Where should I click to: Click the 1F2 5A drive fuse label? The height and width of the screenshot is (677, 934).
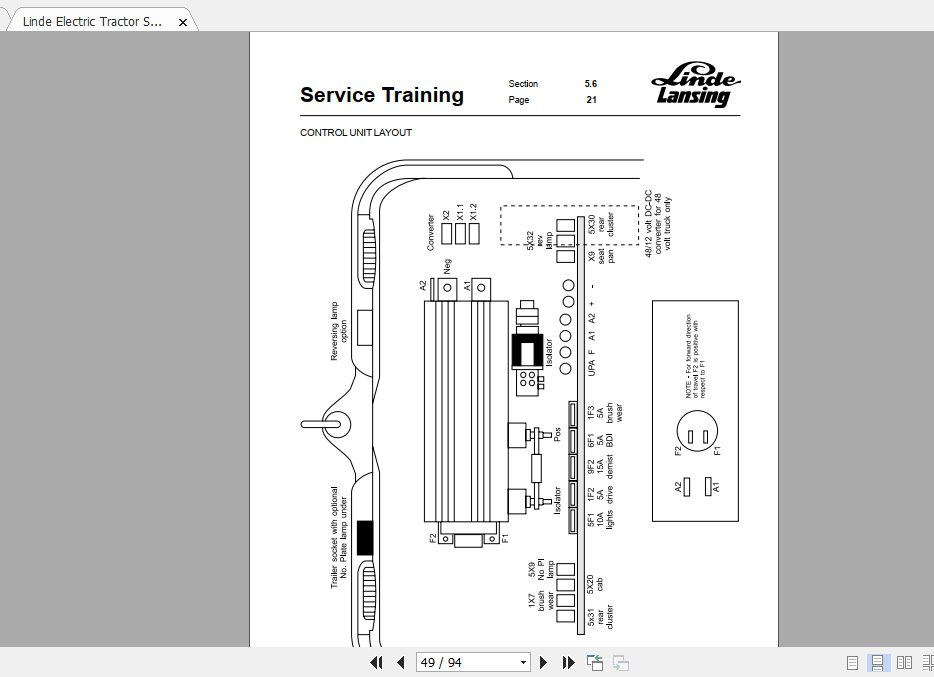600,495
